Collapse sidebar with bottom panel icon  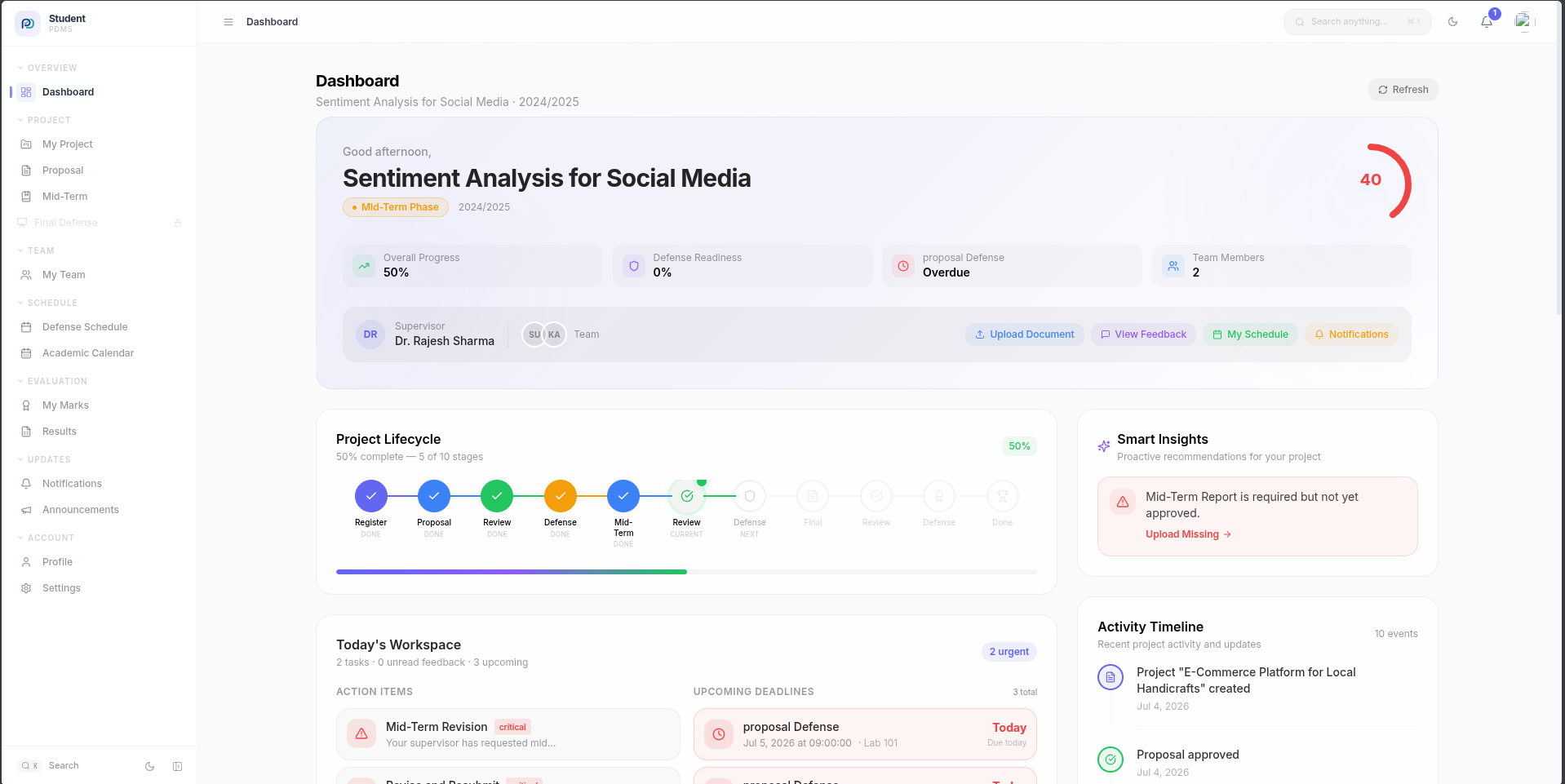[x=178, y=766]
